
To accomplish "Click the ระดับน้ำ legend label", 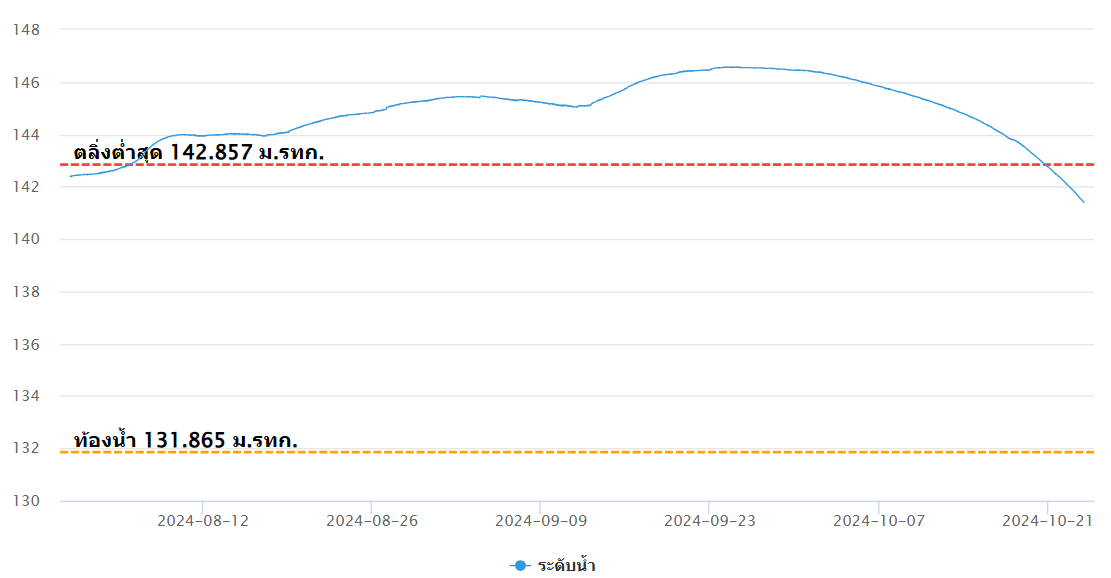I will [x=566, y=565].
